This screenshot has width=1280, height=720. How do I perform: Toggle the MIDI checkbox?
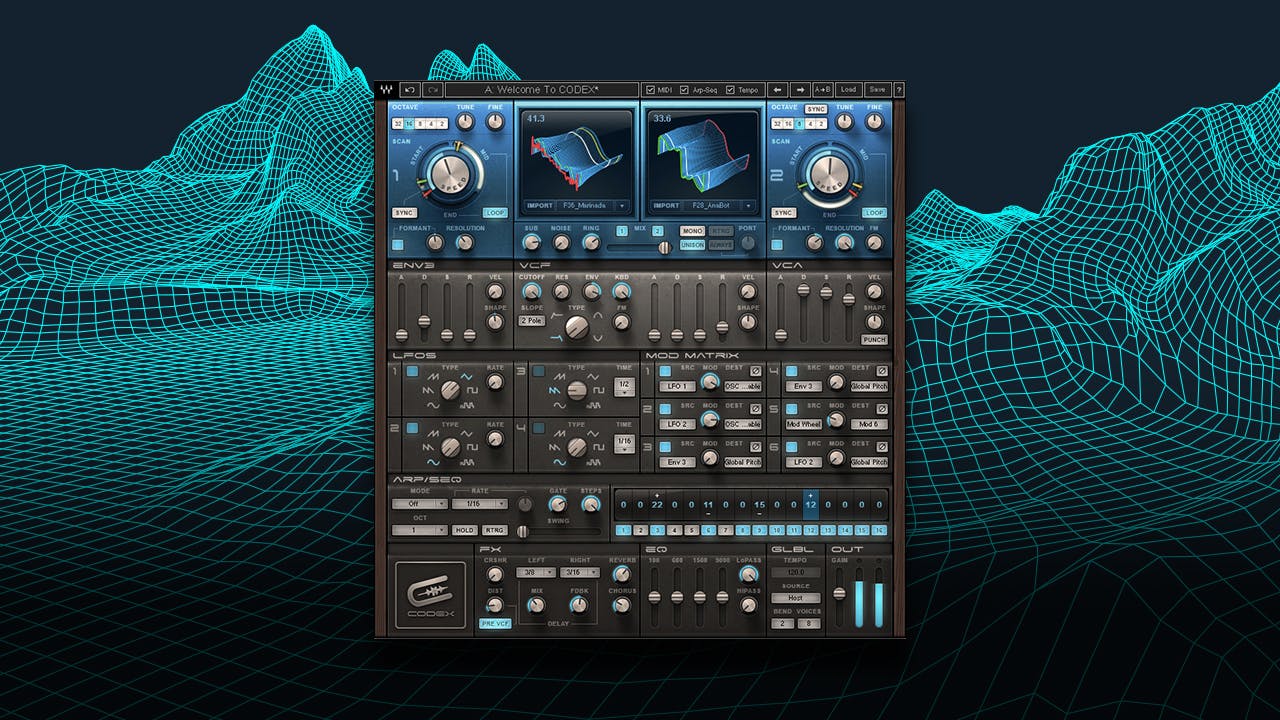pyautogui.click(x=650, y=89)
